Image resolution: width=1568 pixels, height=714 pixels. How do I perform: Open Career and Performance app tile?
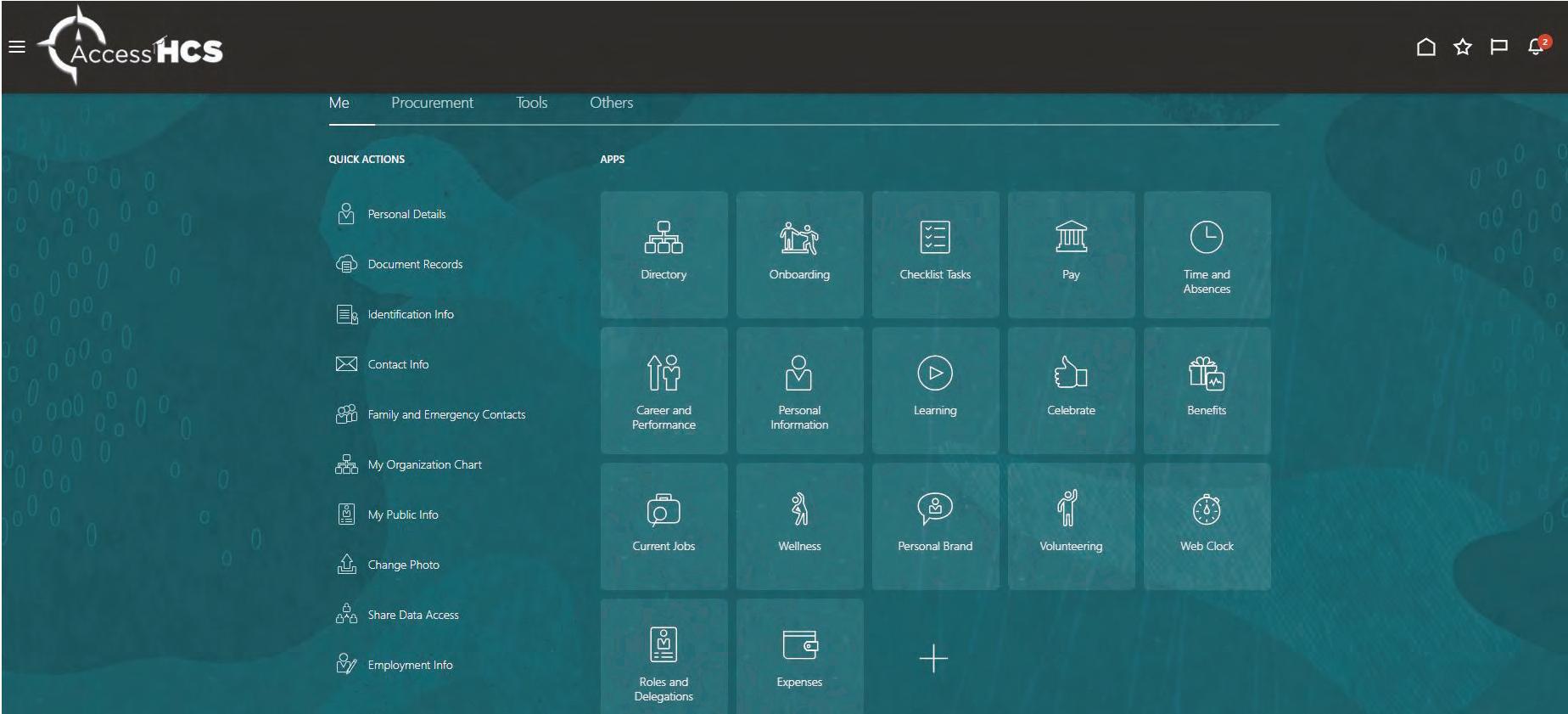tap(664, 391)
